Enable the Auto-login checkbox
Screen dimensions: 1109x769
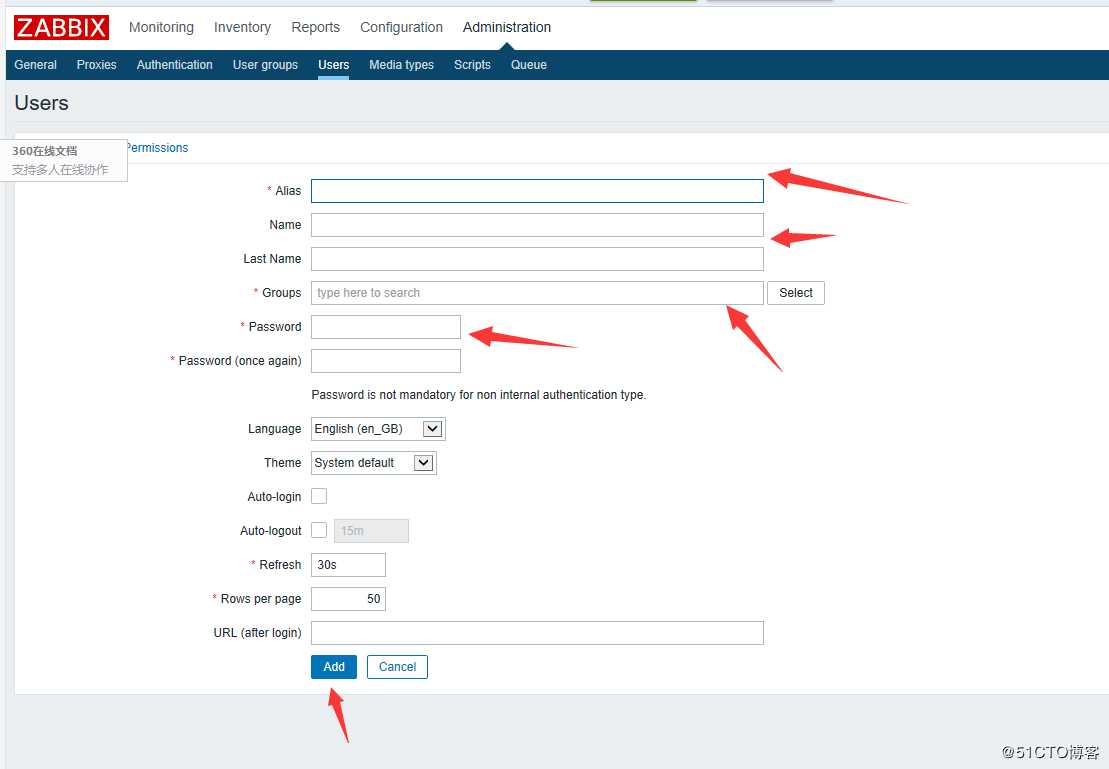pyautogui.click(x=319, y=497)
